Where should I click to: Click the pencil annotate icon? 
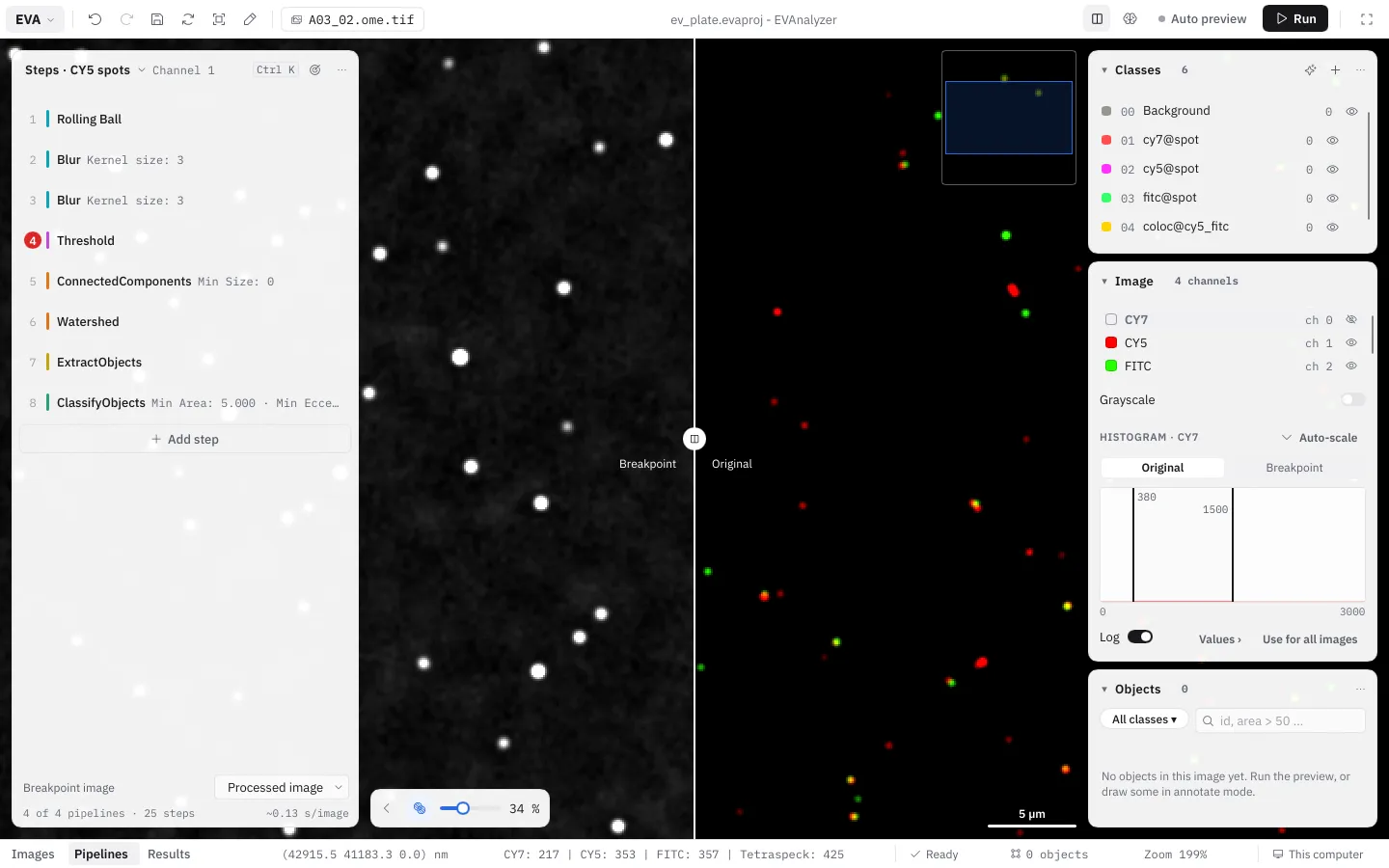tap(250, 19)
